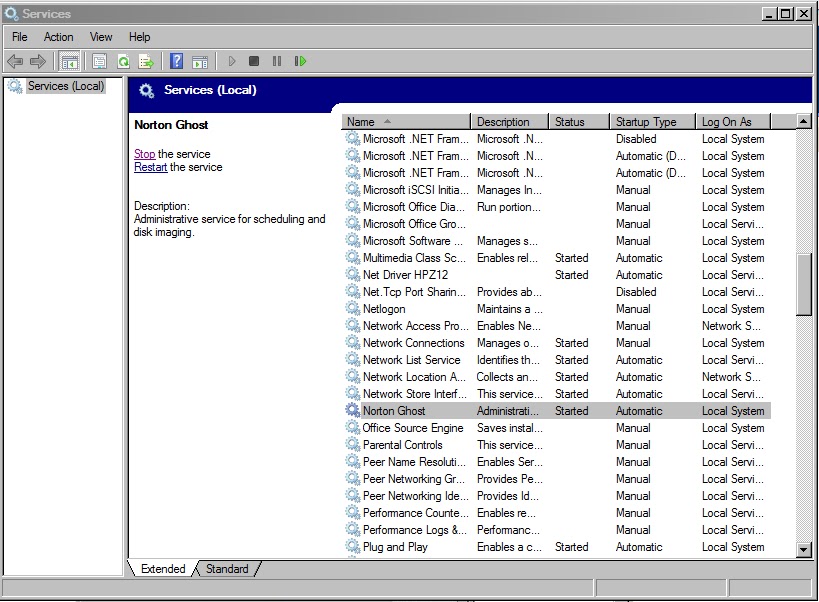Image resolution: width=819 pixels, height=602 pixels.
Task: Open the File menu
Action: [19, 37]
